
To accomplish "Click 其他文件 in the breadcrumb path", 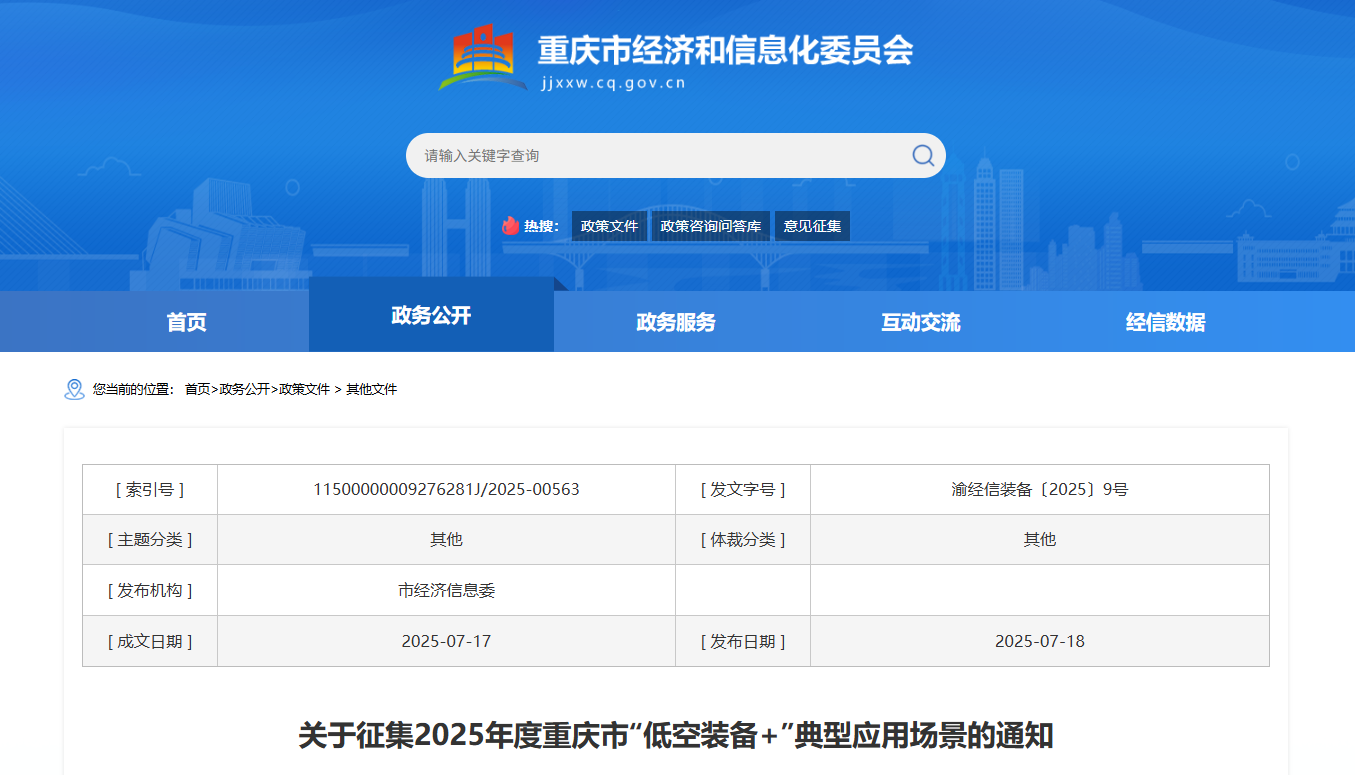I will [x=371, y=389].
